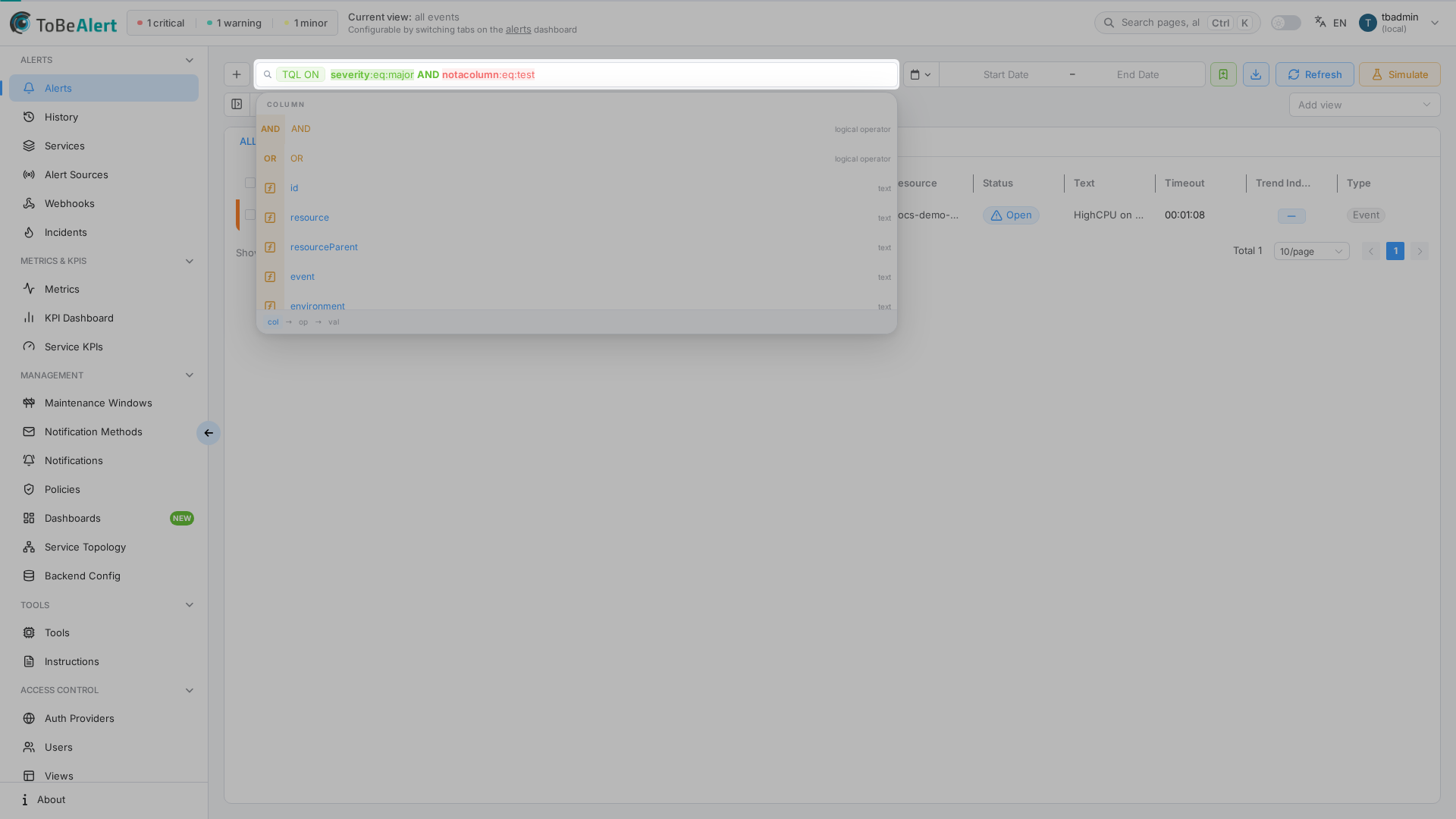This screenshot has height=819, width=1456.
Task: Open the calendar date picker icon
Action: point(921,74)
